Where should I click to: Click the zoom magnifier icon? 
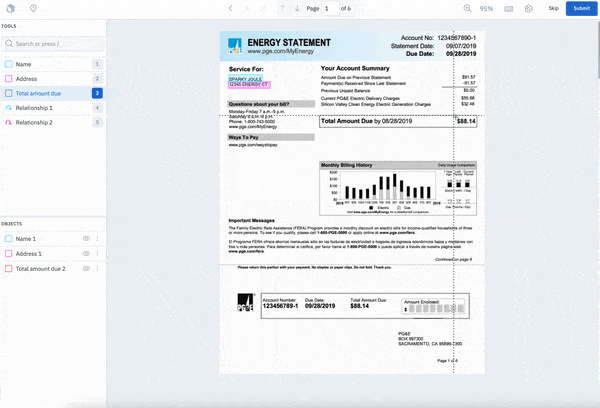(467, 8)
